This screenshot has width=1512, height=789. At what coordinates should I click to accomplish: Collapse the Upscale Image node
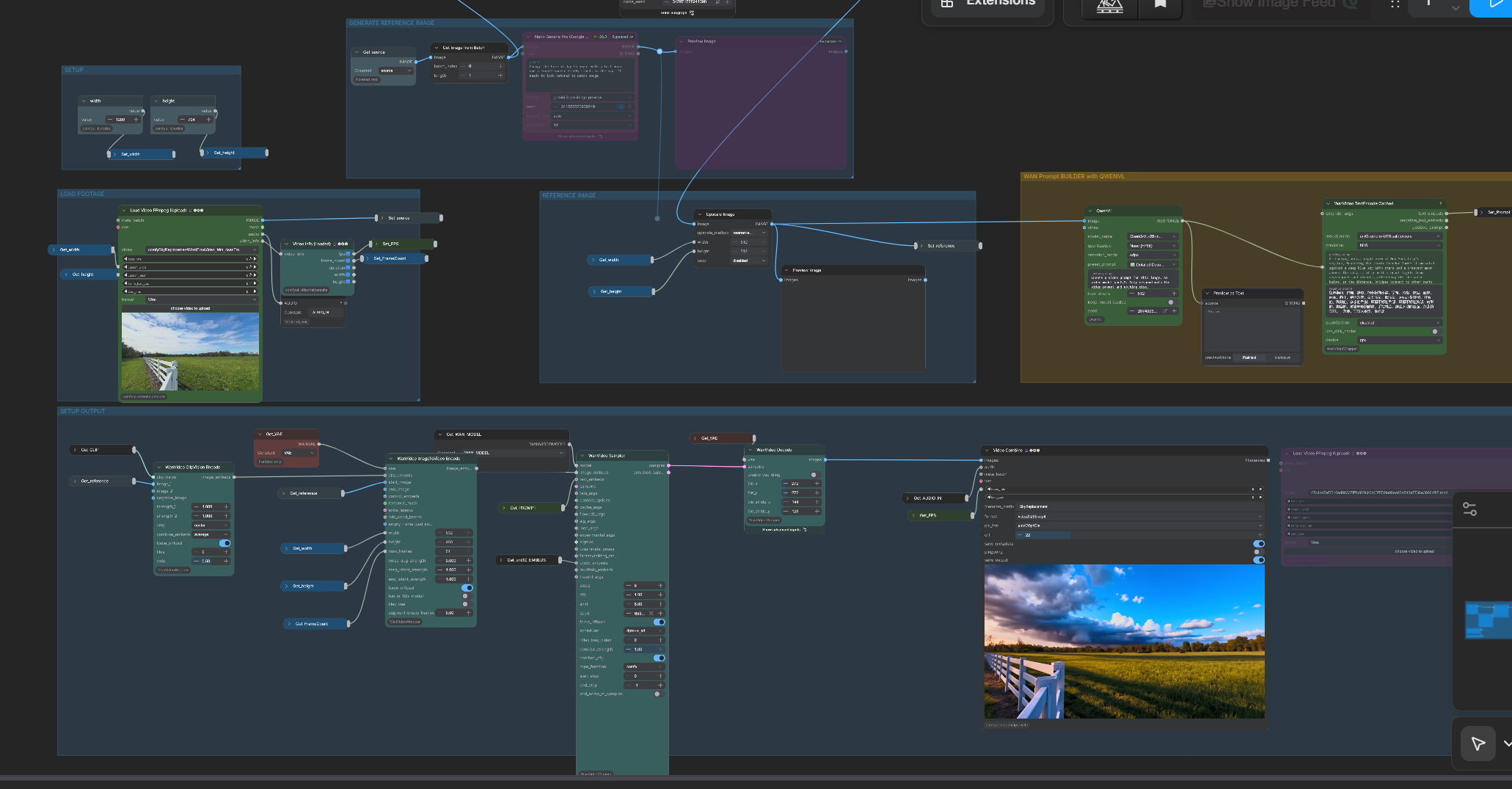point(700,214)
